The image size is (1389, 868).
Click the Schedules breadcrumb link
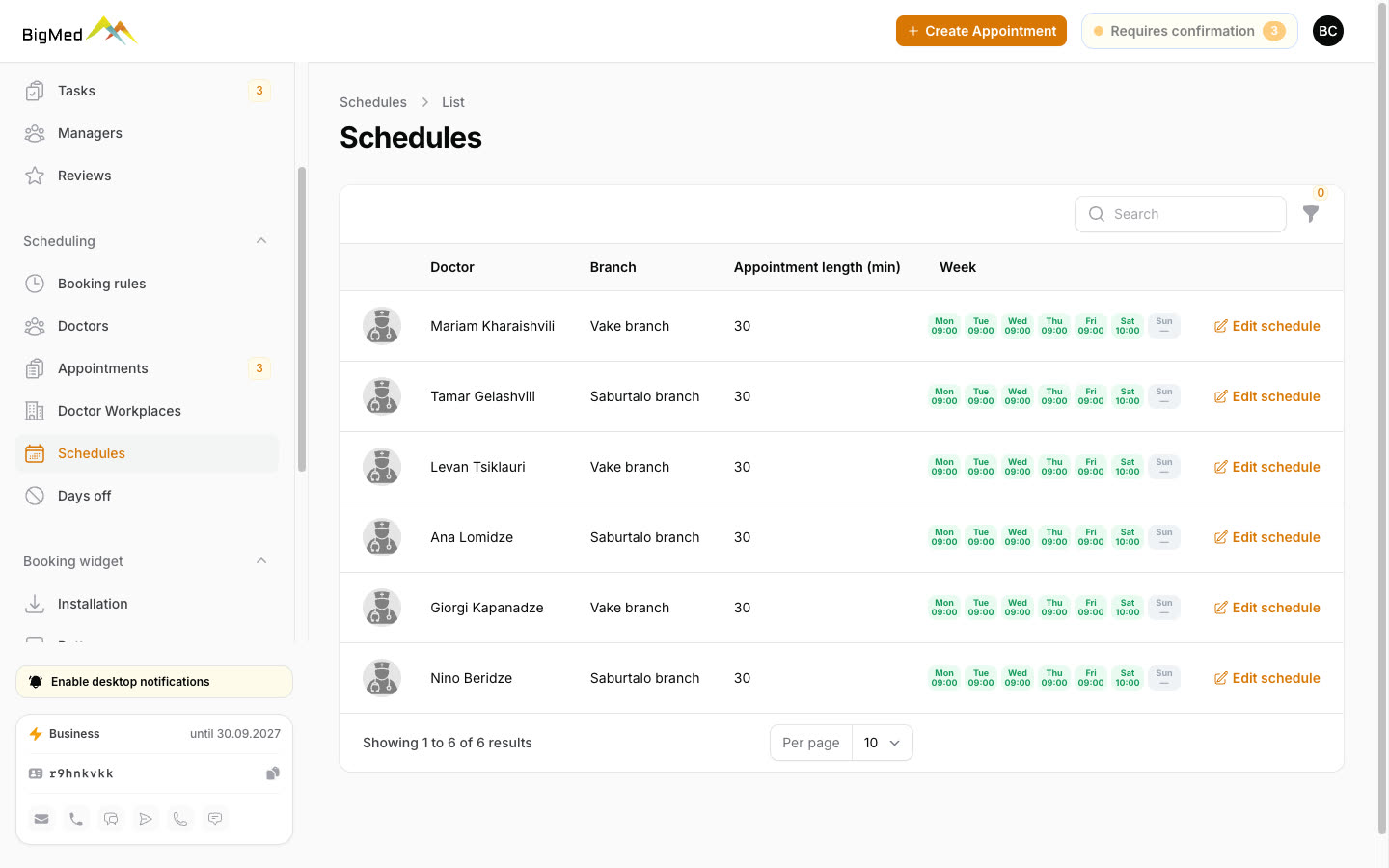pyautogui.click(x=373, y=102)
